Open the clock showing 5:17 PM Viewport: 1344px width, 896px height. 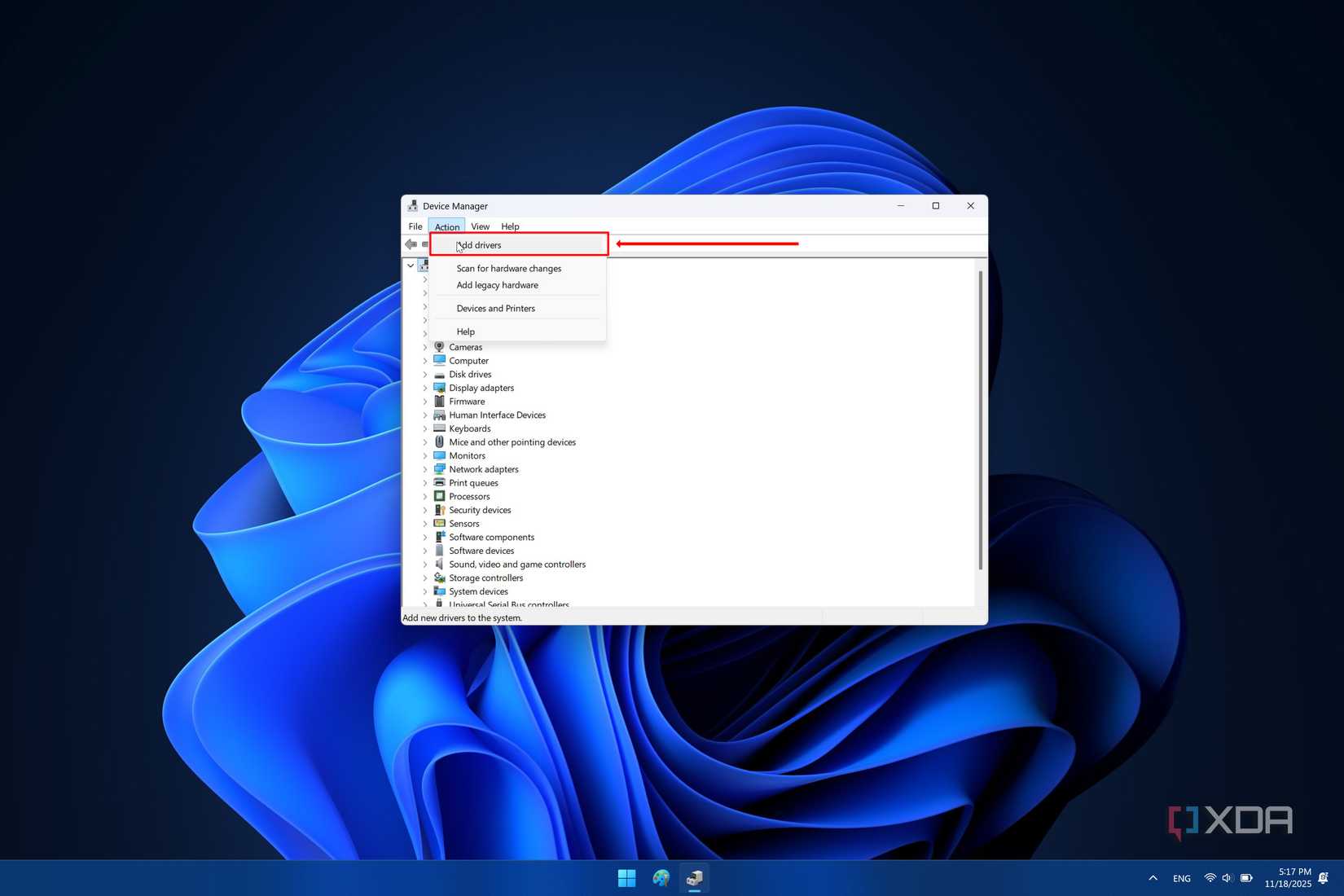click(x=1288, y=878)
